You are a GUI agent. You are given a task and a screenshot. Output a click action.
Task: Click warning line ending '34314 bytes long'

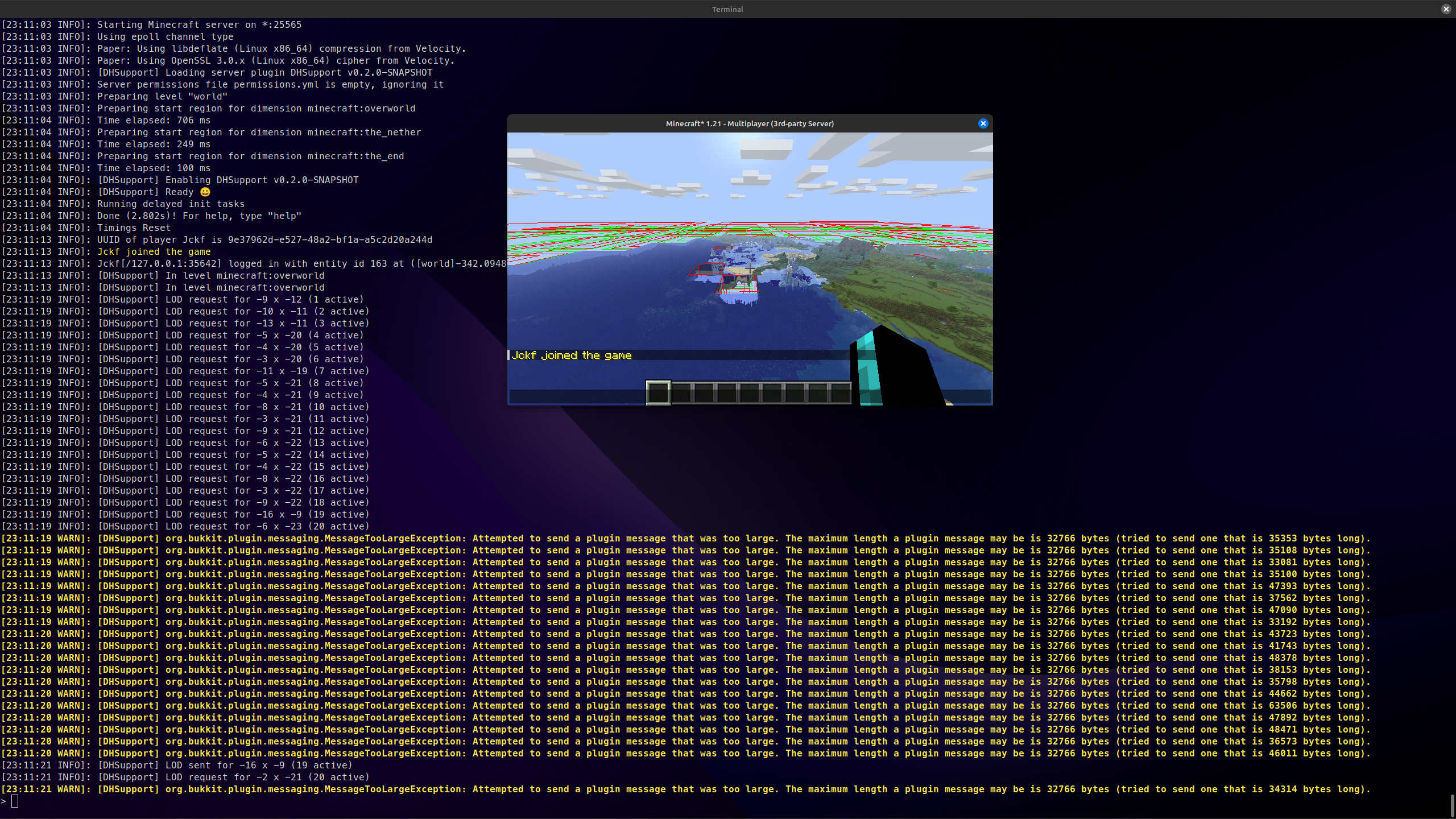(x=686, y=789)
